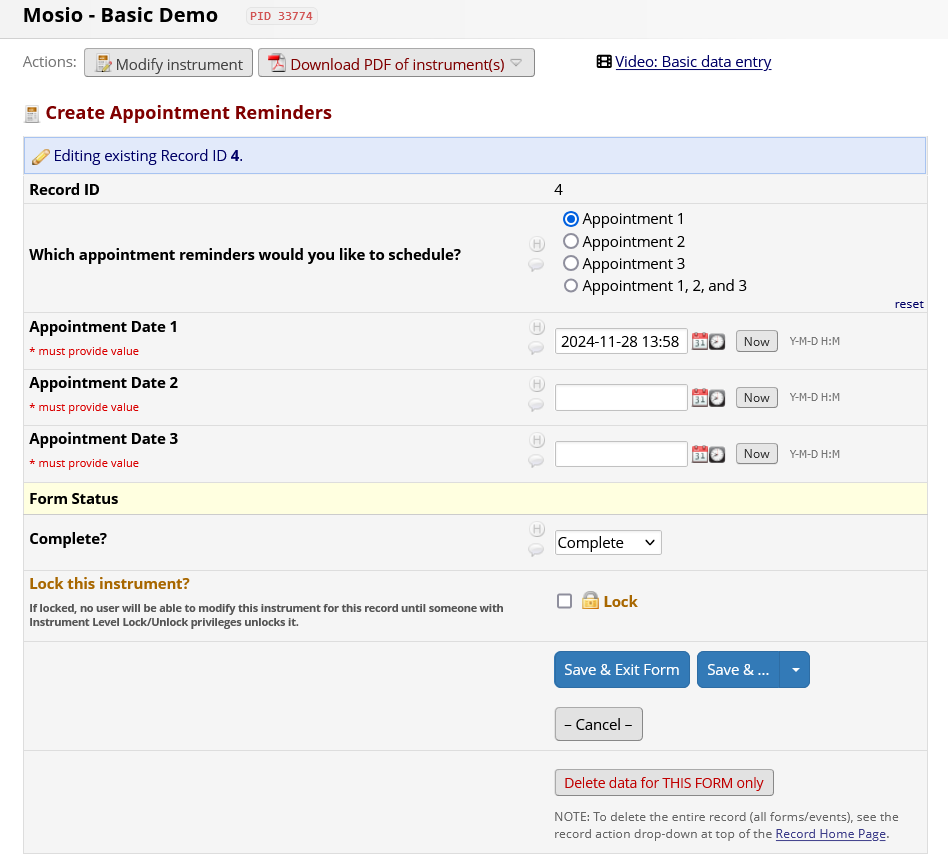
Task: Open data history icon for Appointment Date 3
Action: click(x=537, y=440)
